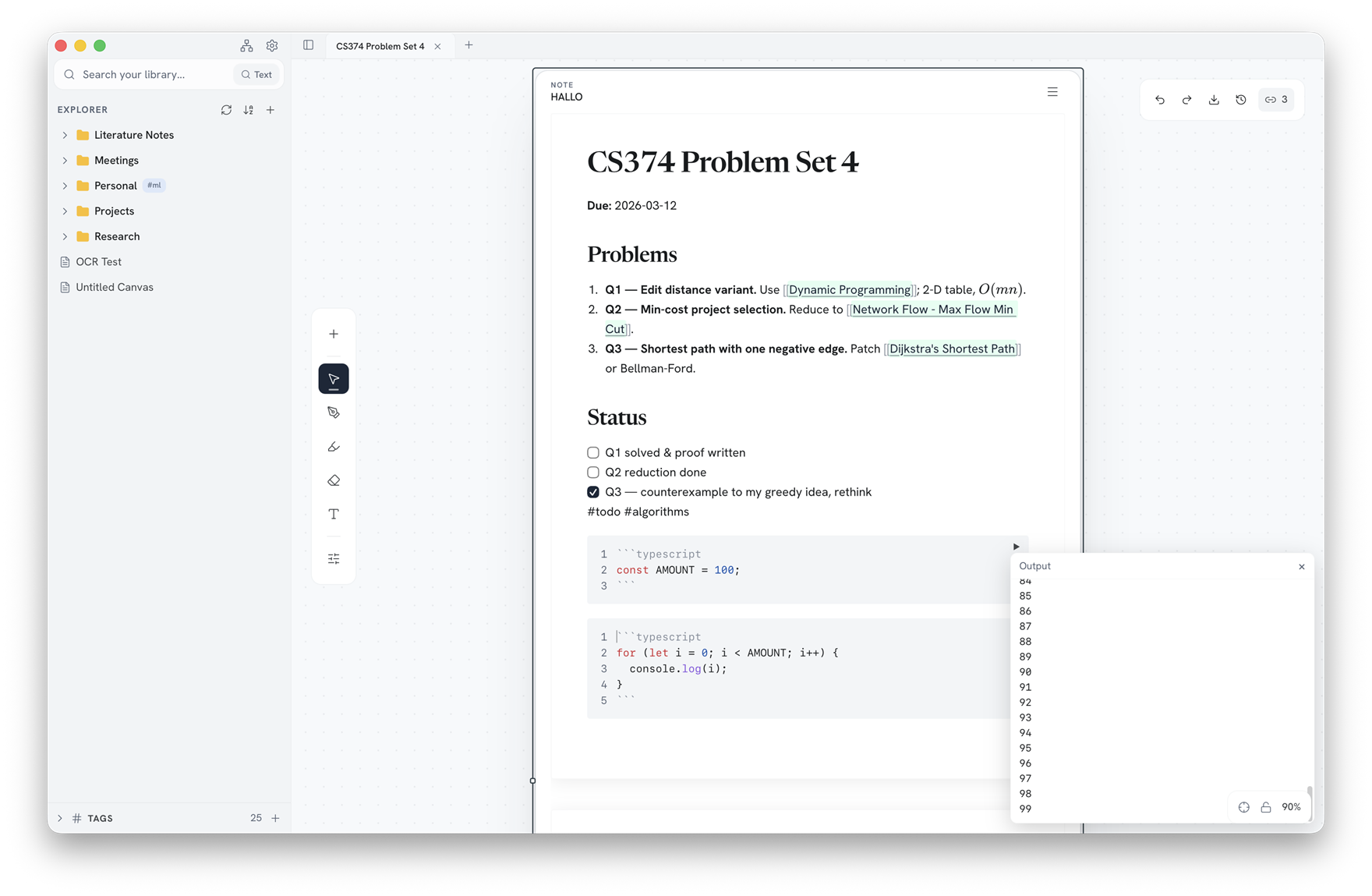Click the #todo tag
Viewport: 1372px width, 896px height.
coord(603,512)
